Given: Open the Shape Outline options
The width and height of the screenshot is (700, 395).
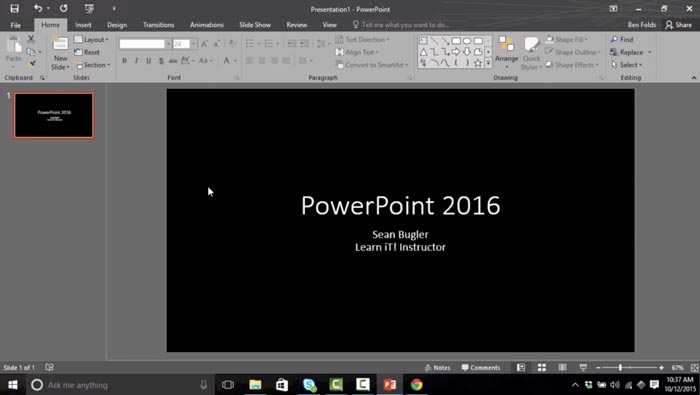Looking at the screenshot, I should click(x=573, y=52).
